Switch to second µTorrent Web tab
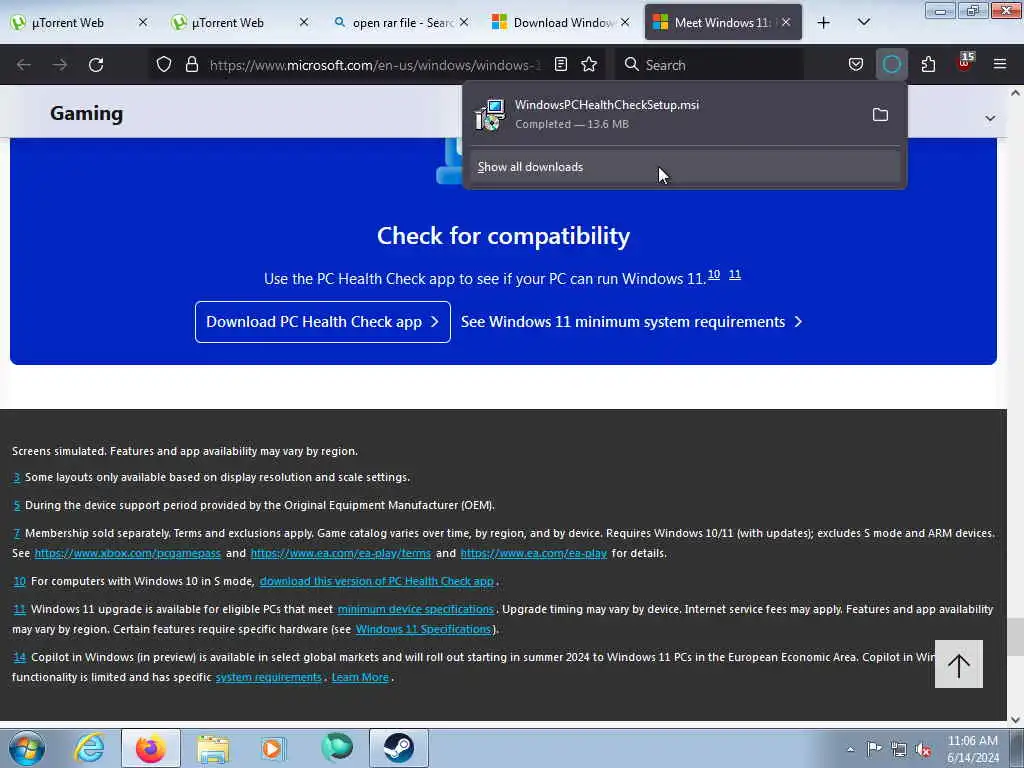Screen dimensions: 1024x768 pyautogui.click(x=227, y=23)
